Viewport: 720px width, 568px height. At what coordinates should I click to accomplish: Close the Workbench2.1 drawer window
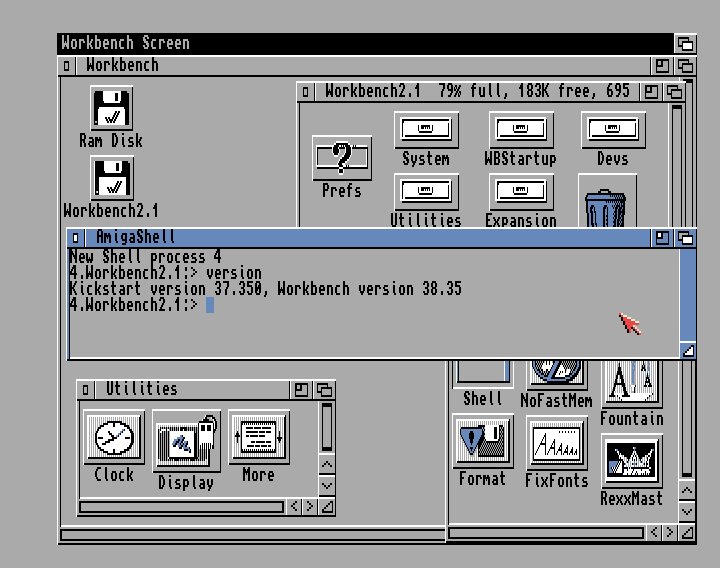click(x=306, y=92)
